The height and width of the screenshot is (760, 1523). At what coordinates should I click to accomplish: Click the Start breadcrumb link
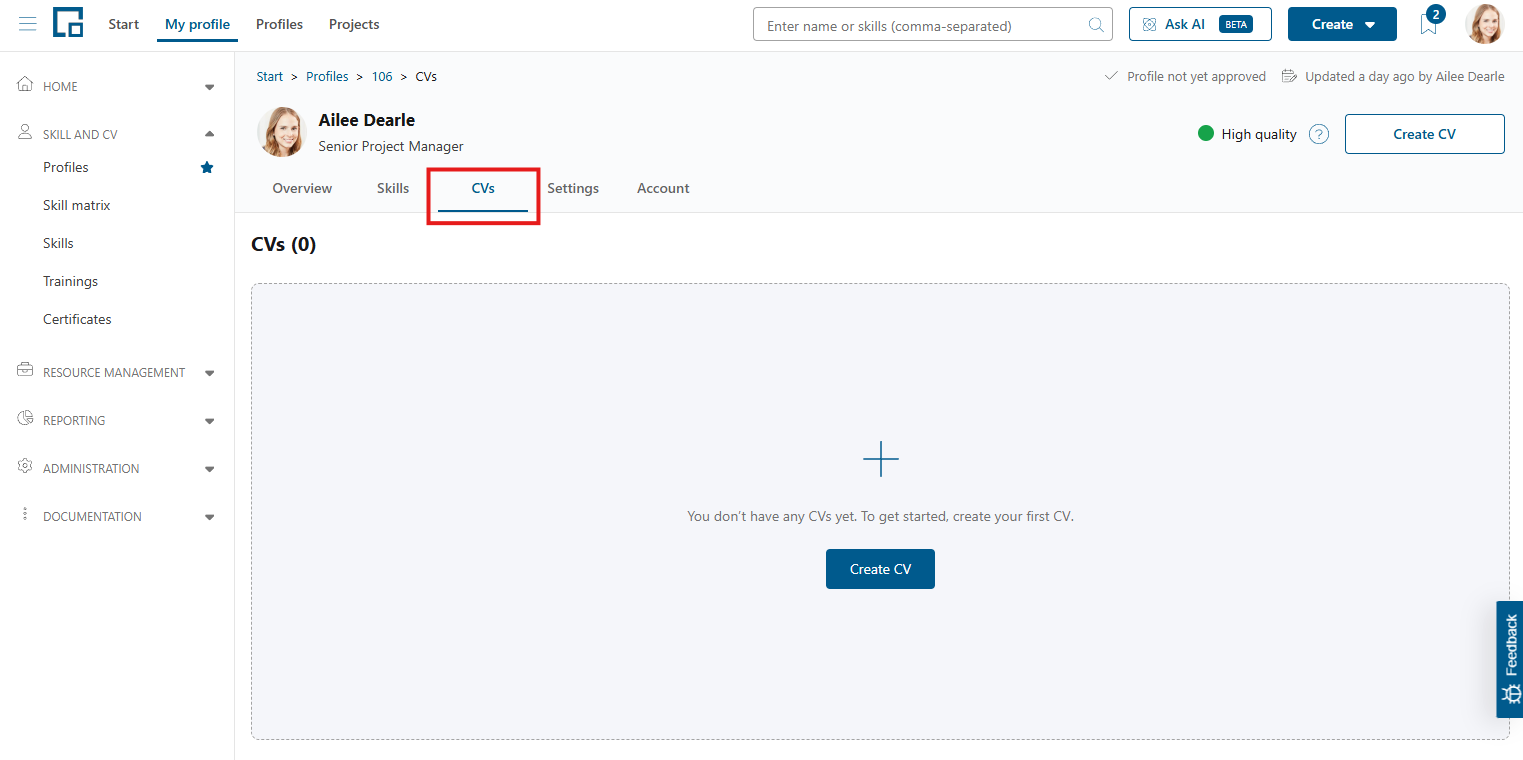(x=270, y=76)
